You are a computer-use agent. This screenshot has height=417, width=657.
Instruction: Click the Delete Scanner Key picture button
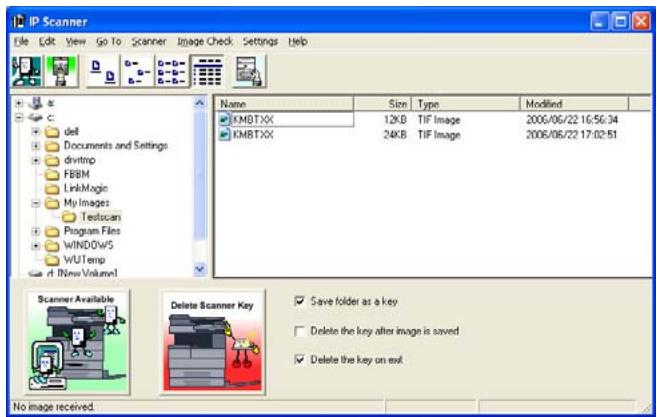(212, 342)
